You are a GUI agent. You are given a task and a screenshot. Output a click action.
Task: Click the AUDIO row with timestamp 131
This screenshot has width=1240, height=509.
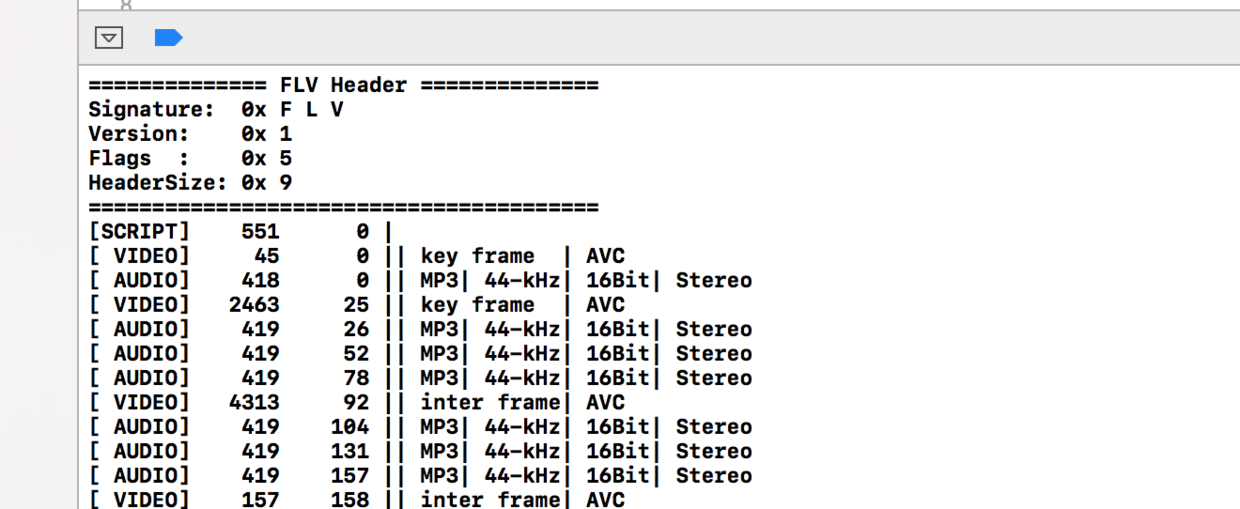(420, 451)
